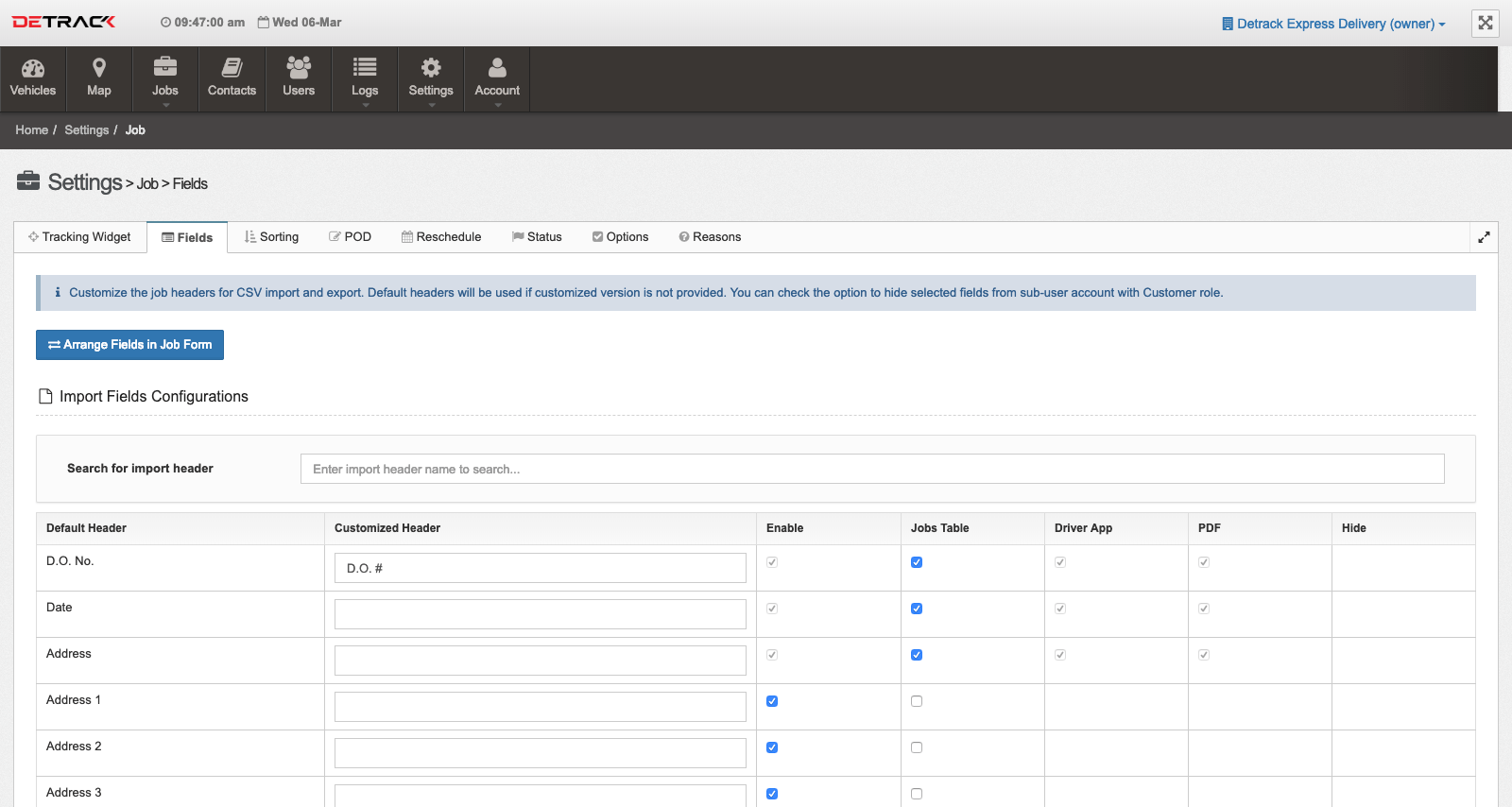Click Arrange Fields in Job Form button

(129, 345)
